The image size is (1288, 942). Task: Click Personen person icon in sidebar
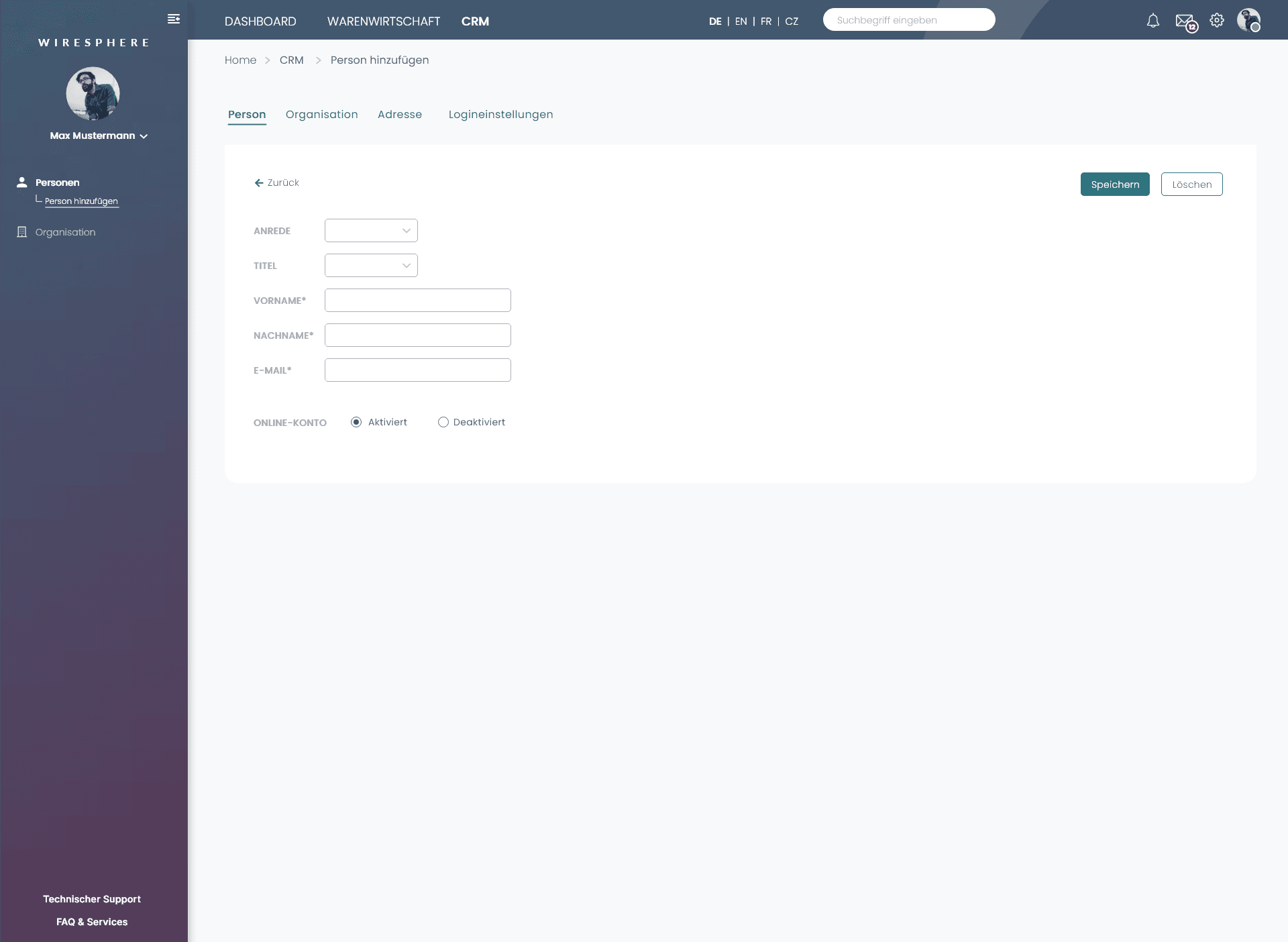tap(22, 182)
